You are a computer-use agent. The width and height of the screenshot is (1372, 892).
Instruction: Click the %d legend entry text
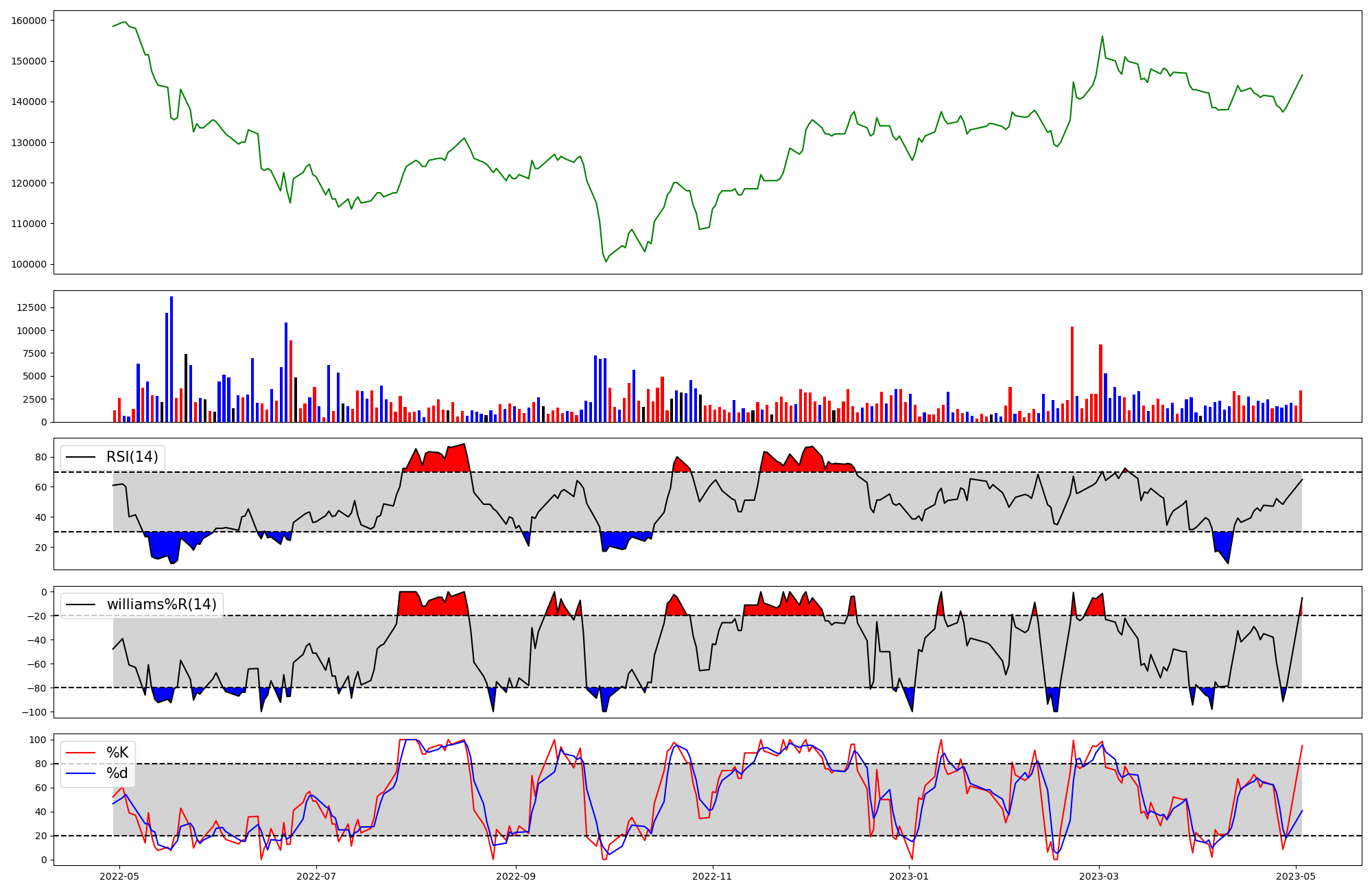(x=117, y=773)
